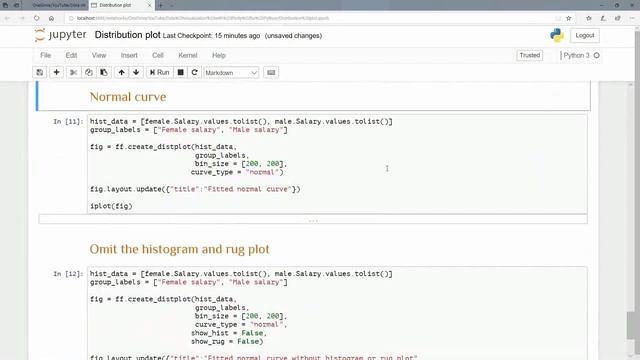Show set-aside tabs icon
This screenshot has height=360, width=640.
6,5
